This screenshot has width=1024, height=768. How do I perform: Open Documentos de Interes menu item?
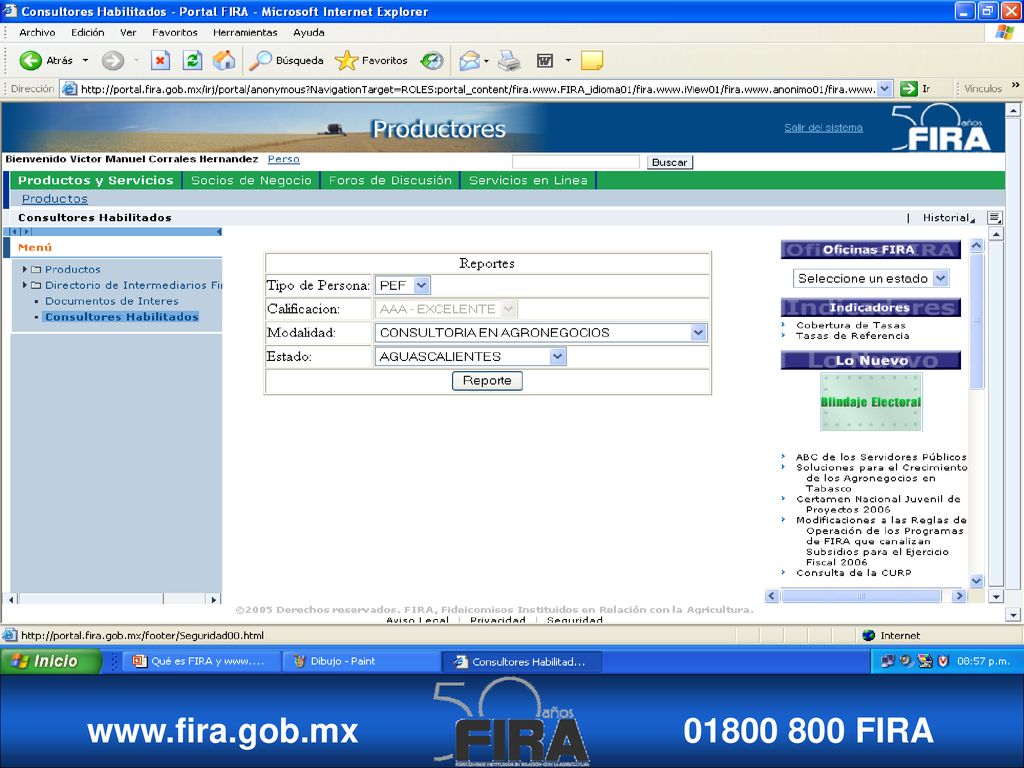[112, 301]
